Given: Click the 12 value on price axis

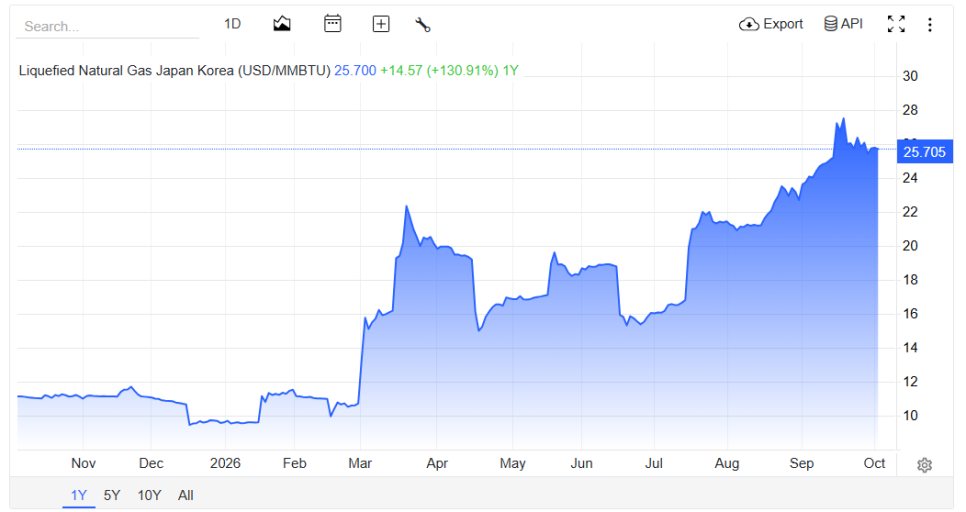Looking at the screenshot, I should [910, 381].
